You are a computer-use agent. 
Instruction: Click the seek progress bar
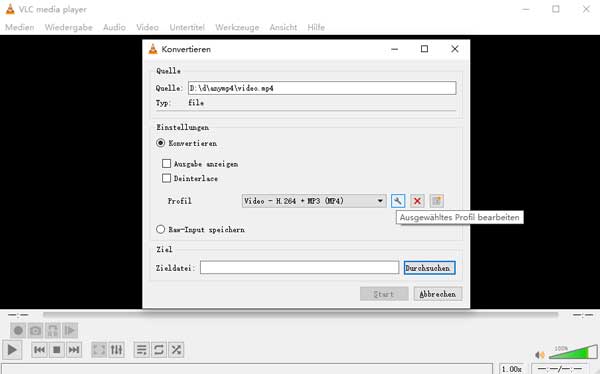[x=300, y=315]
